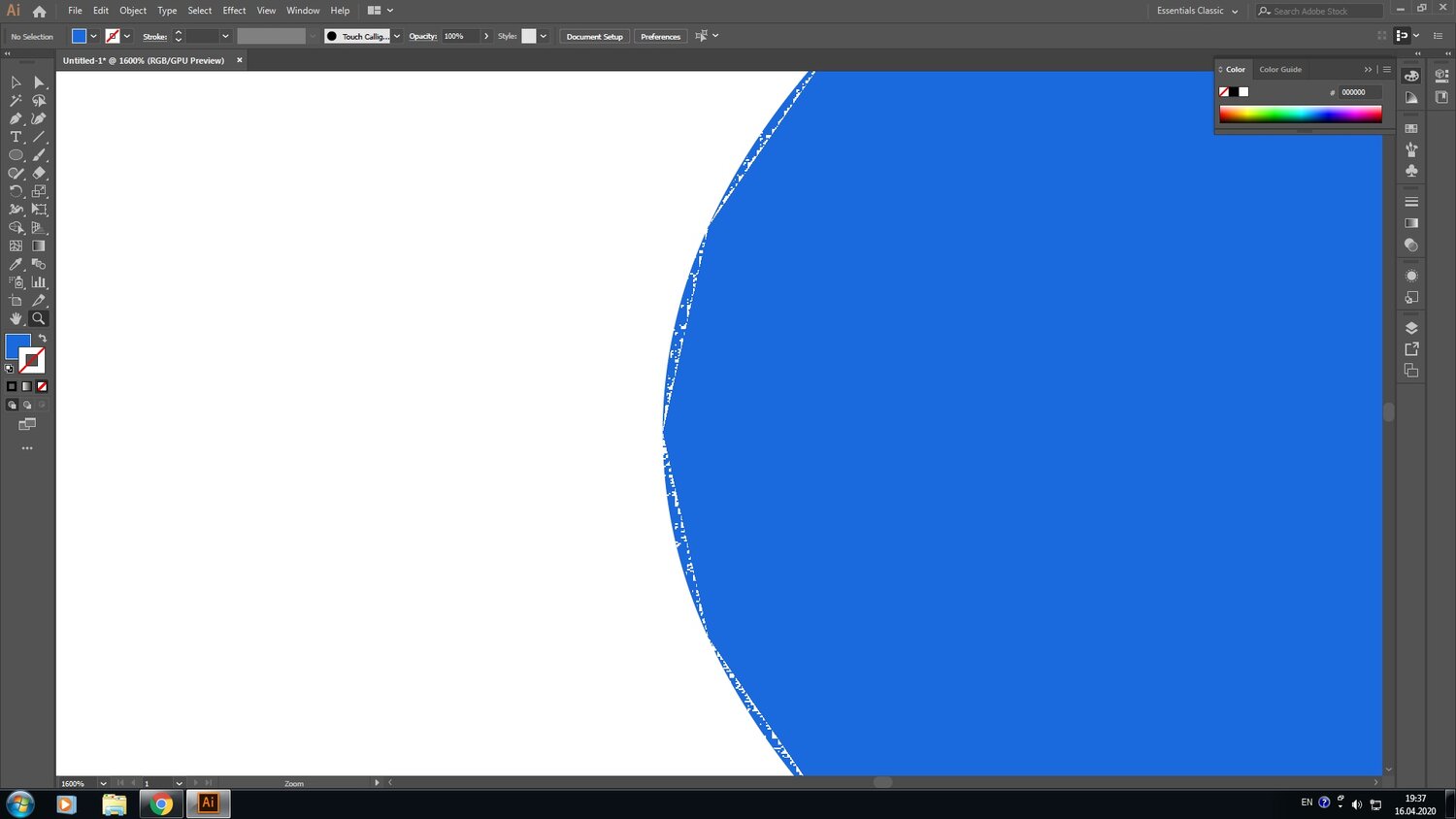1456x819 pixels.
Task: Select the Gradient tool in toolbox
Action: (39, 246)
